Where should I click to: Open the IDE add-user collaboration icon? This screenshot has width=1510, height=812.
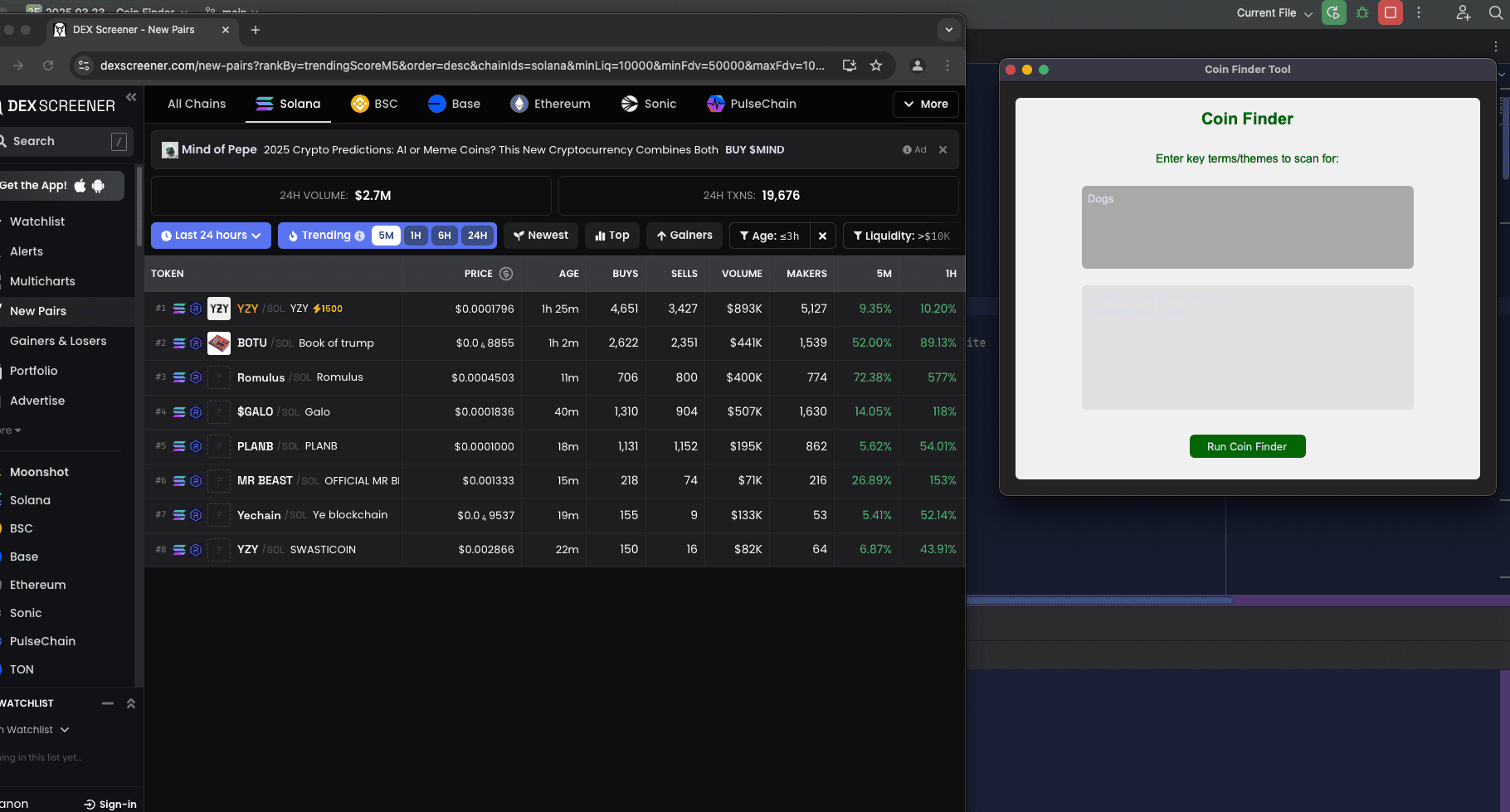tap(1463, 12)
